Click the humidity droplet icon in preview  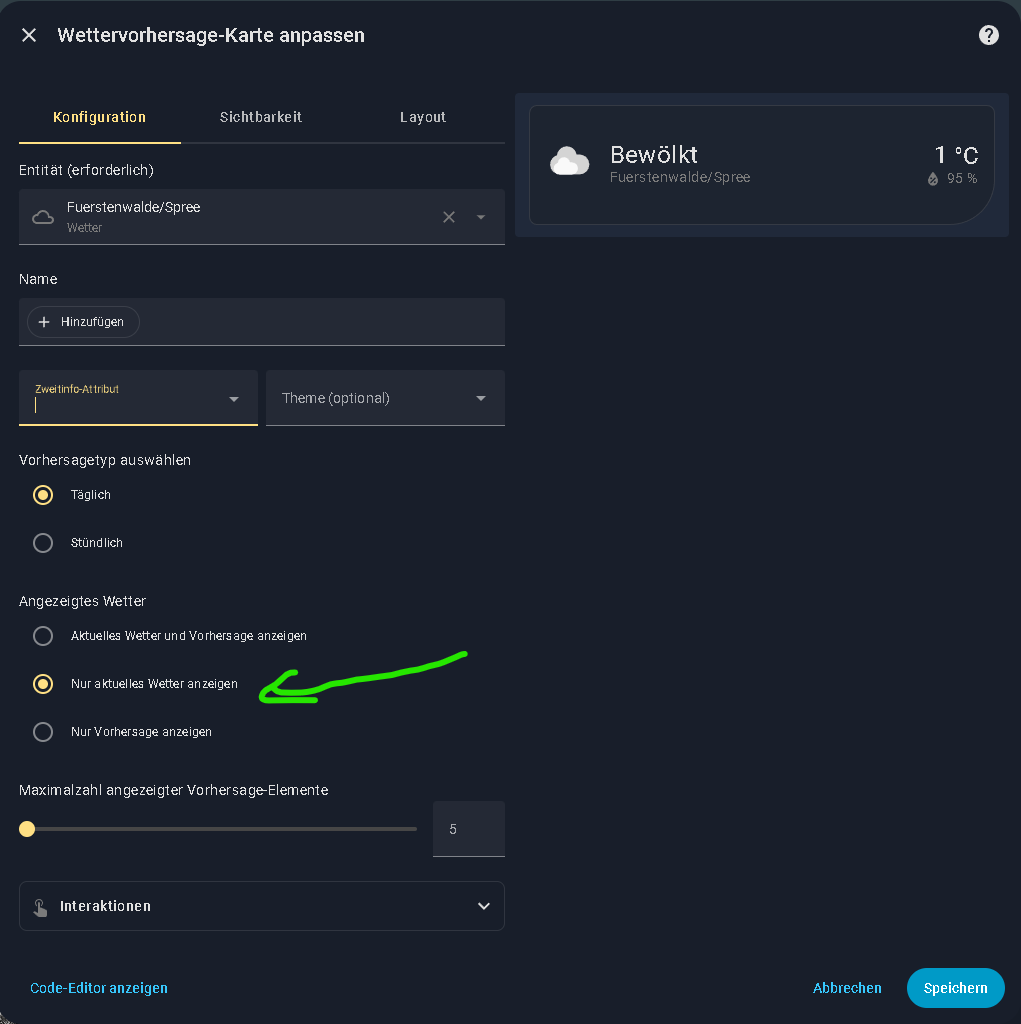point(933,179)
